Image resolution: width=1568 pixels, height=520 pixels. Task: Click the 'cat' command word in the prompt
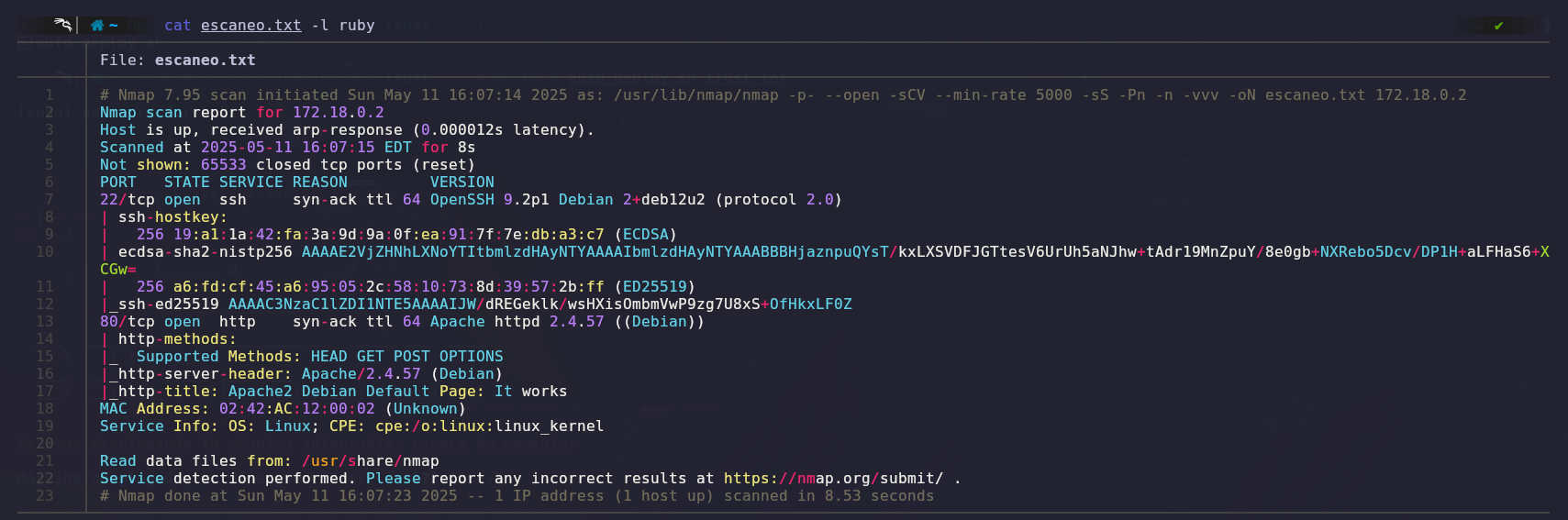[x=178, y=26]
